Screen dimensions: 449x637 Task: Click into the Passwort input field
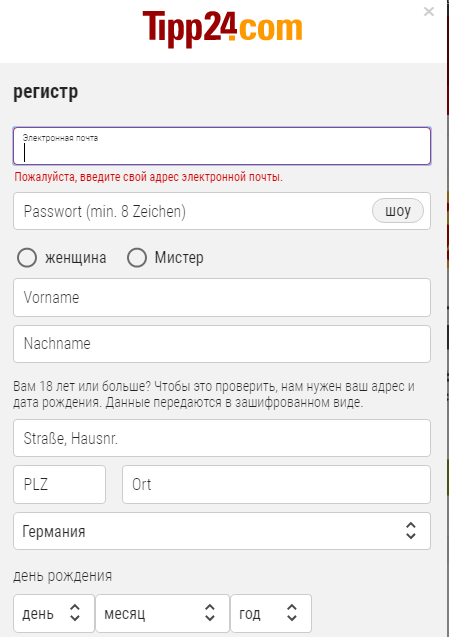pos(191,211)
